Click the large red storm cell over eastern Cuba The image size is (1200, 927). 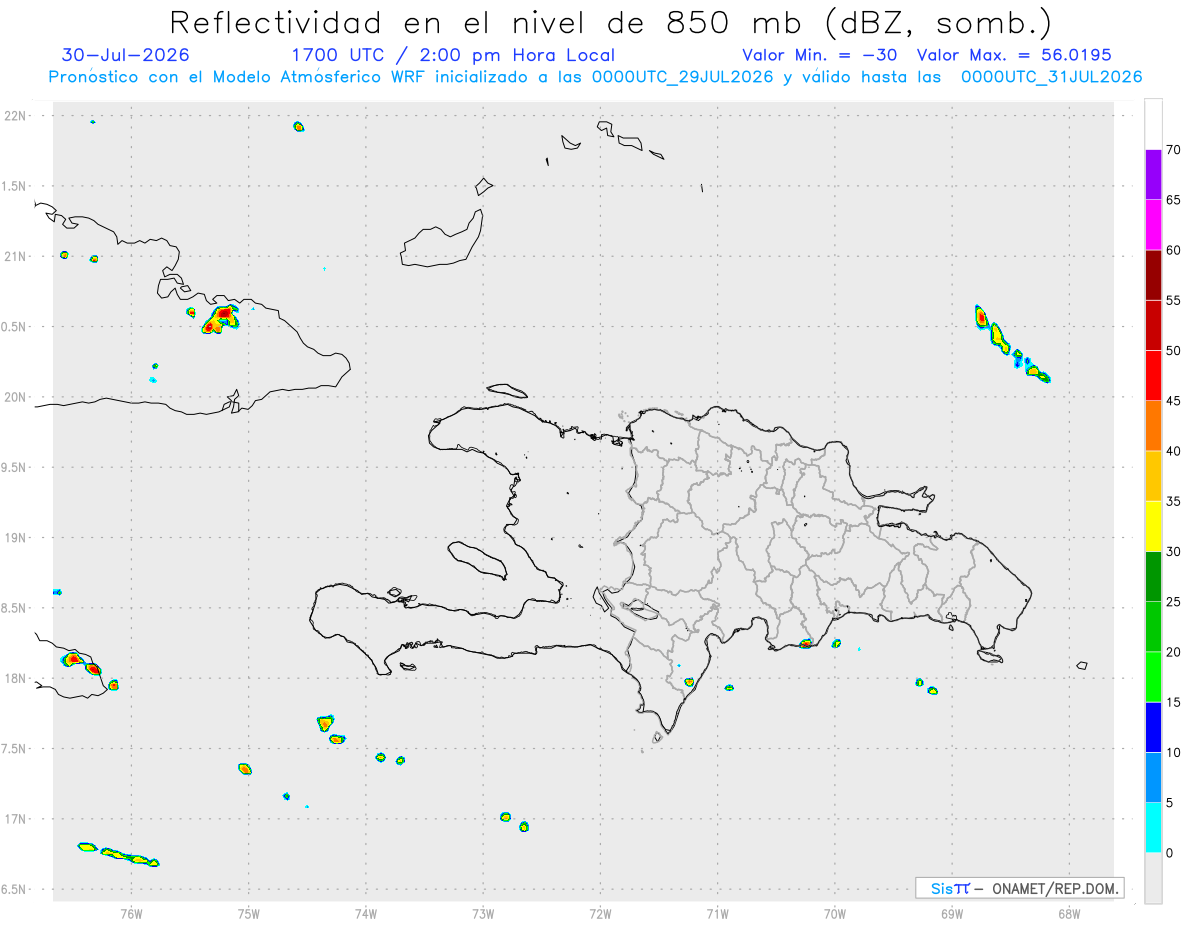(x=220, y=319)
